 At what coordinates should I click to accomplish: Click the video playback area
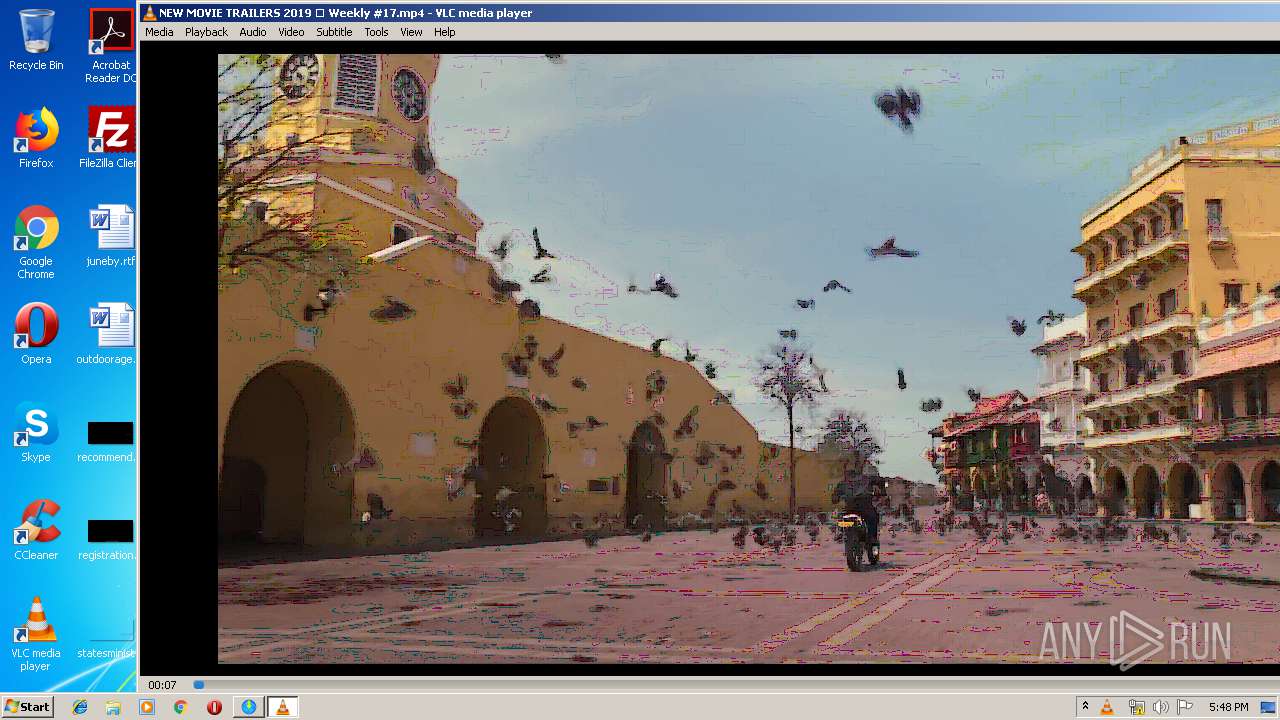tap(749, 358)
